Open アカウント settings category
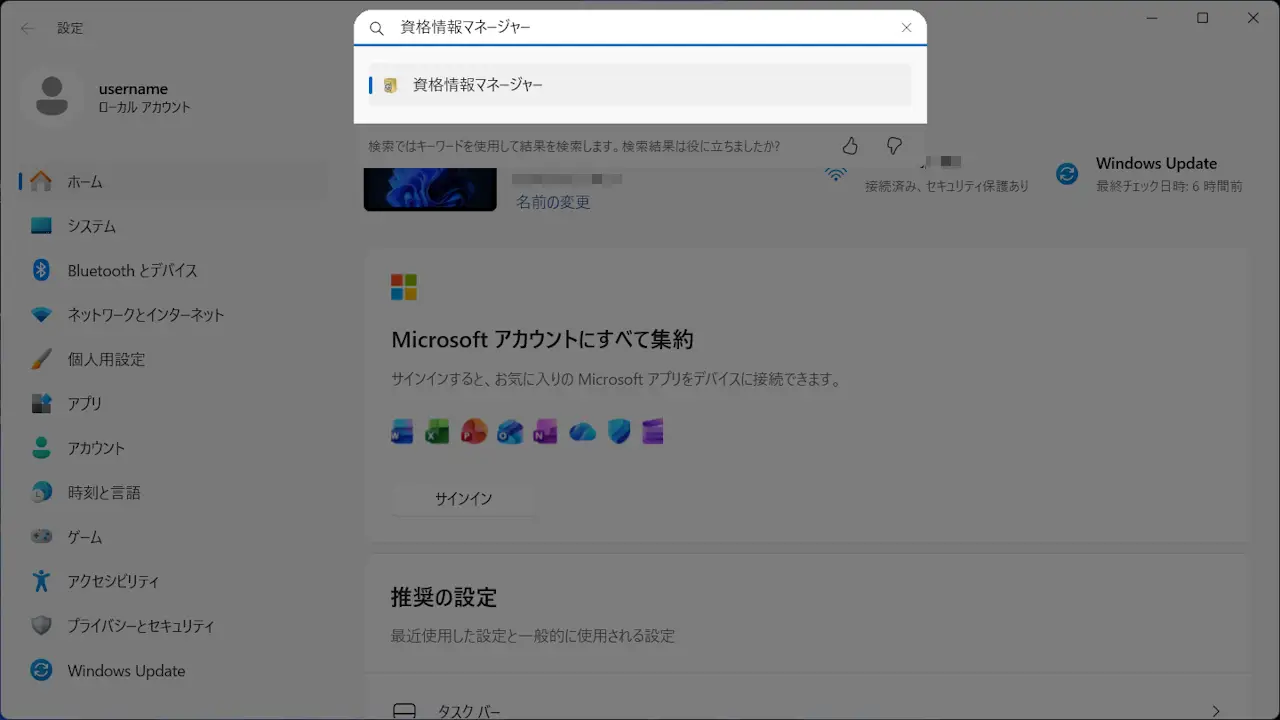 [x=96, y=448]
